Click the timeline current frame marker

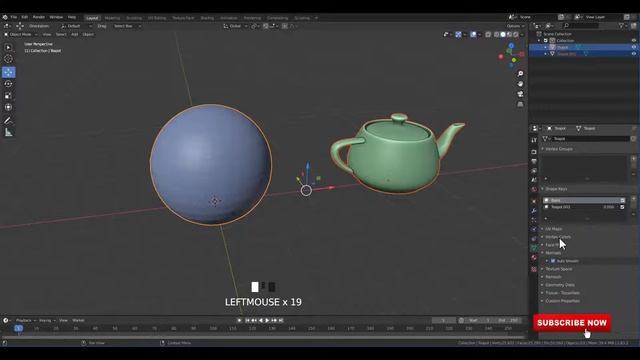coord(18,328)
